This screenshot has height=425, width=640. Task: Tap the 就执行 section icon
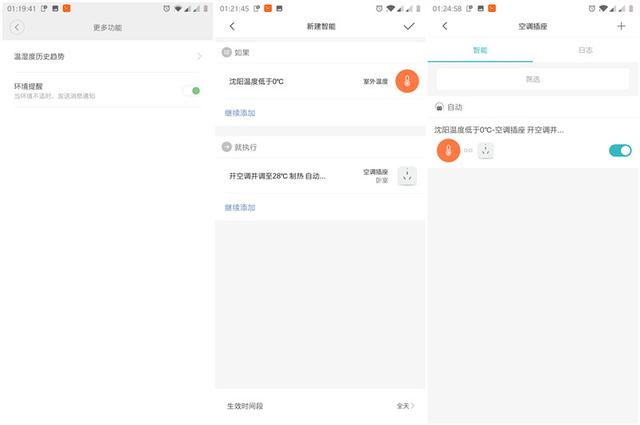point(227,147)
